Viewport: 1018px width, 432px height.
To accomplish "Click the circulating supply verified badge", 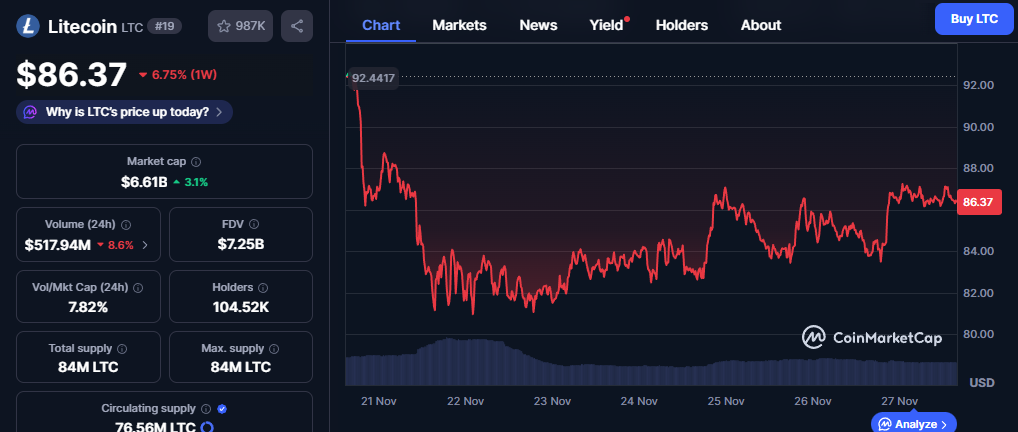I will (222, 409).
